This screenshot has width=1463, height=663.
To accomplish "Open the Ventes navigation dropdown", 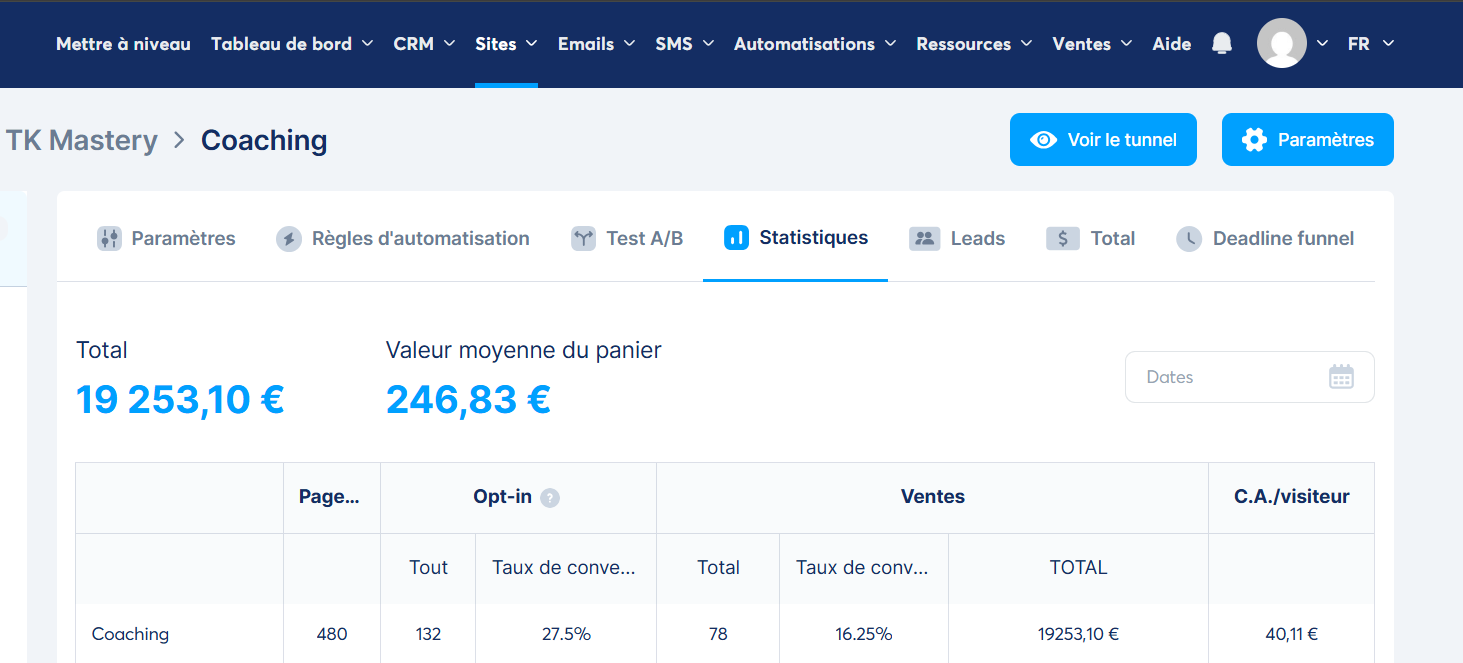I will pos(1091,44).
